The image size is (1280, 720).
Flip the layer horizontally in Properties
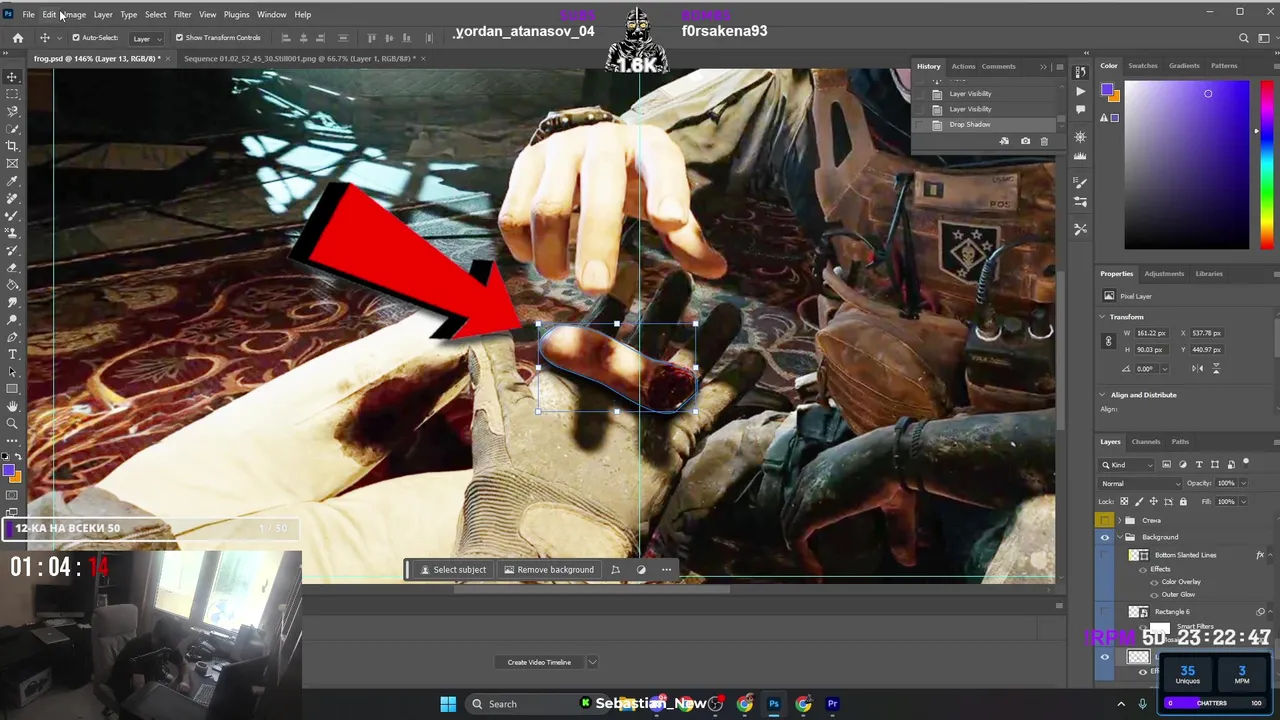tap(1197, 368)
